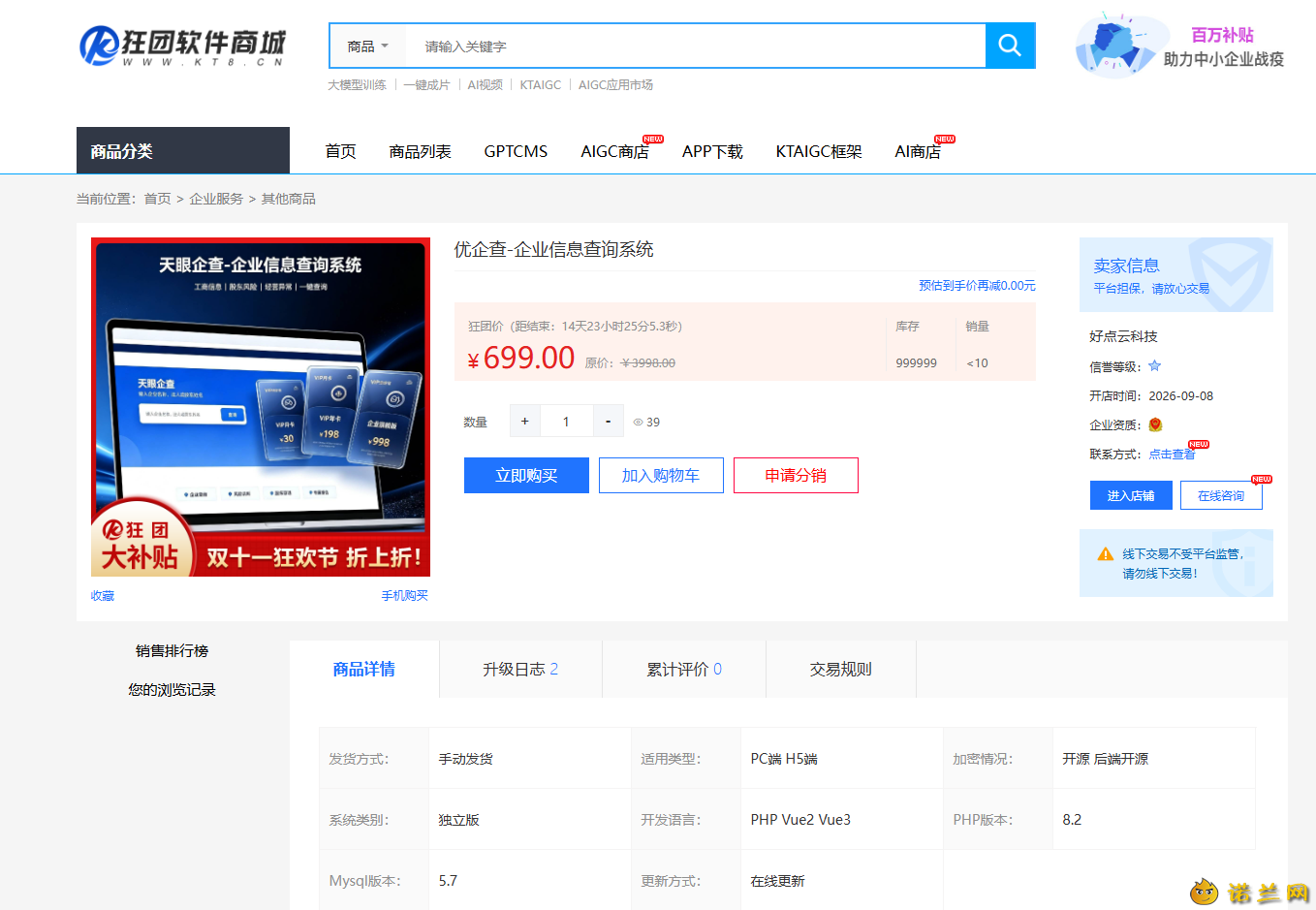Click 立即购买 button

[x=526, y=475]
